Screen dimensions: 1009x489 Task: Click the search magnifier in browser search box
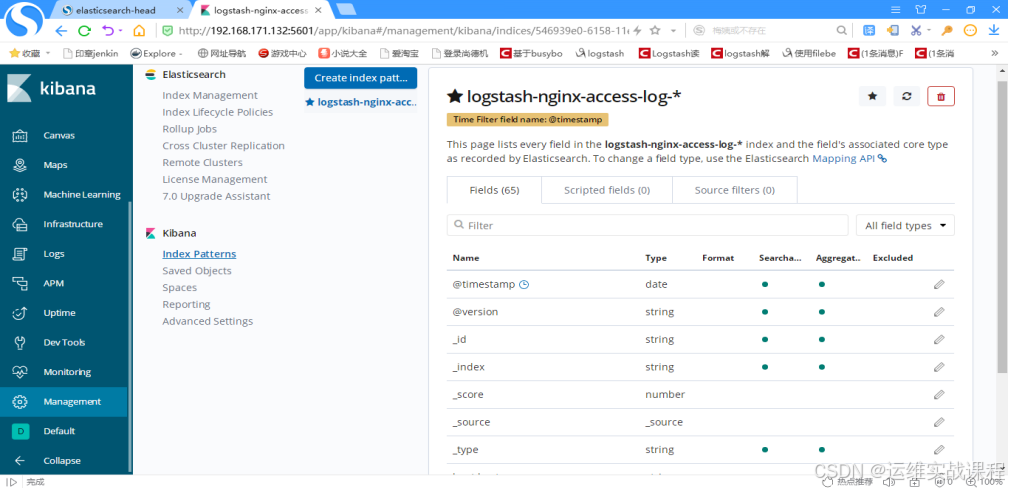[x=841, y=30]
